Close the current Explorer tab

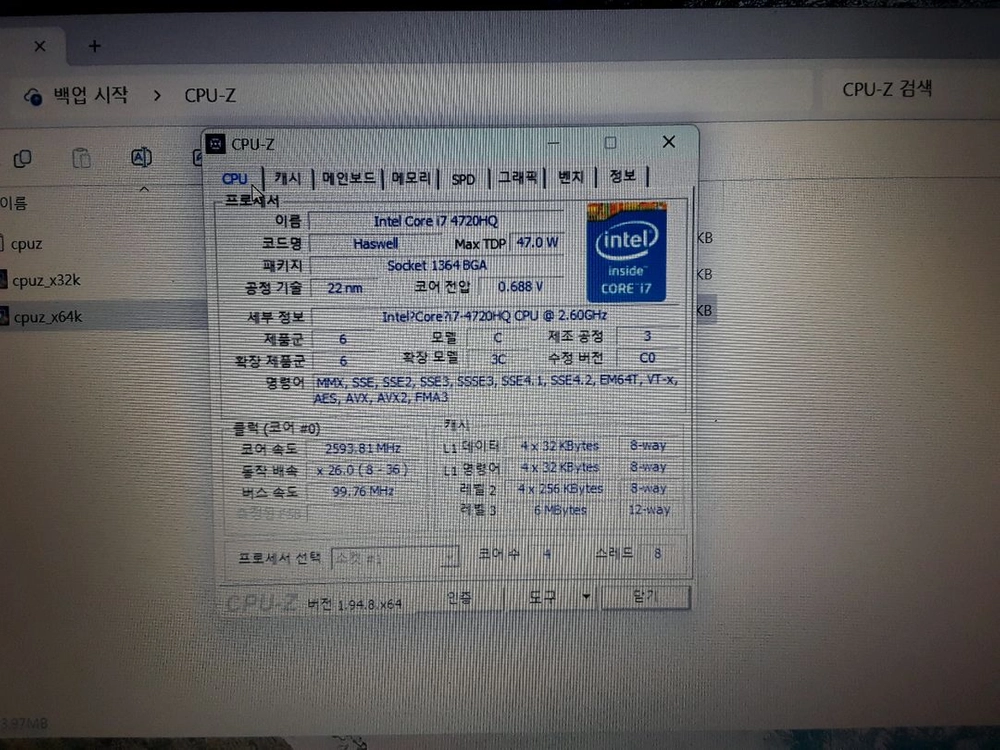pos(40,46)
